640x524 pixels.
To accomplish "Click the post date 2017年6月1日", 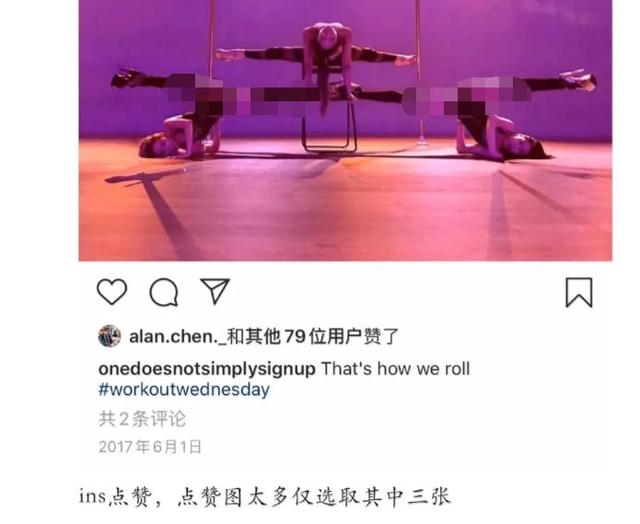I will 150,446.
